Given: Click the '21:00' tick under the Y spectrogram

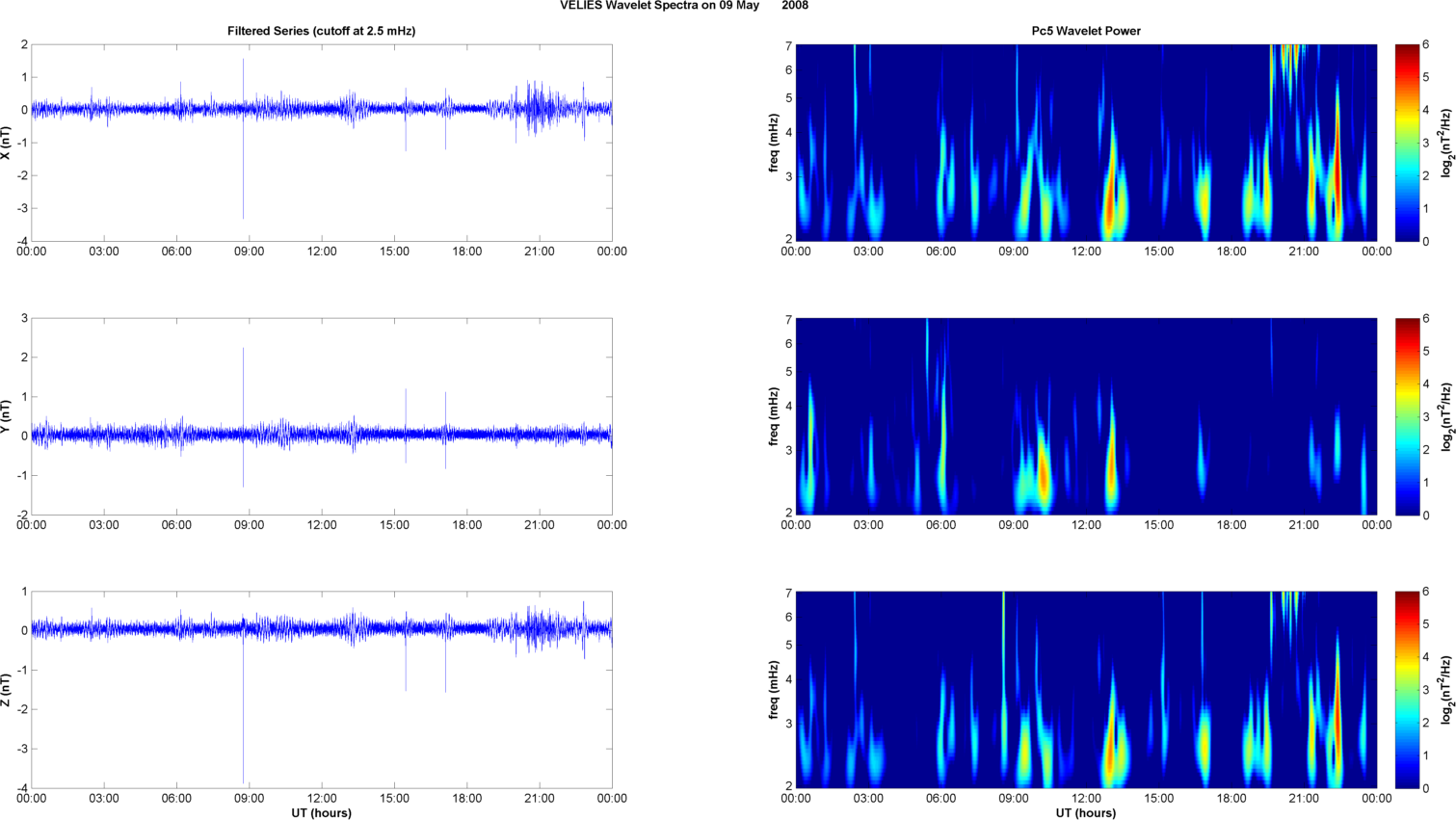Looking at the screenshot, I should point(1304,525).
